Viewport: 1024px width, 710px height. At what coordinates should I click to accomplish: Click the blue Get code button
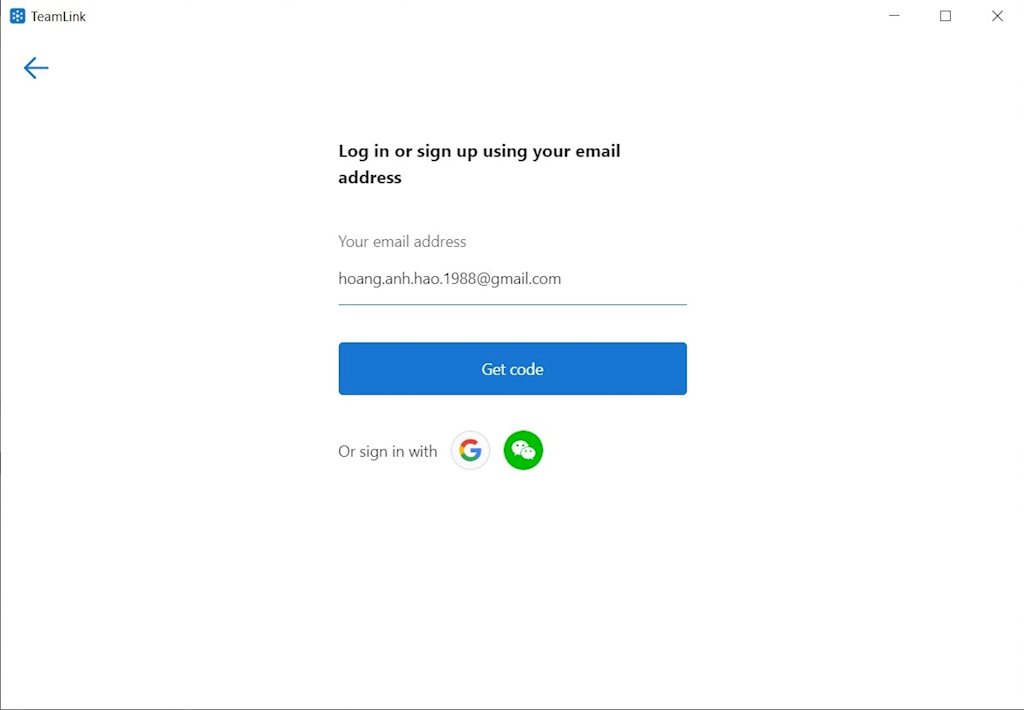coord(513,368)
